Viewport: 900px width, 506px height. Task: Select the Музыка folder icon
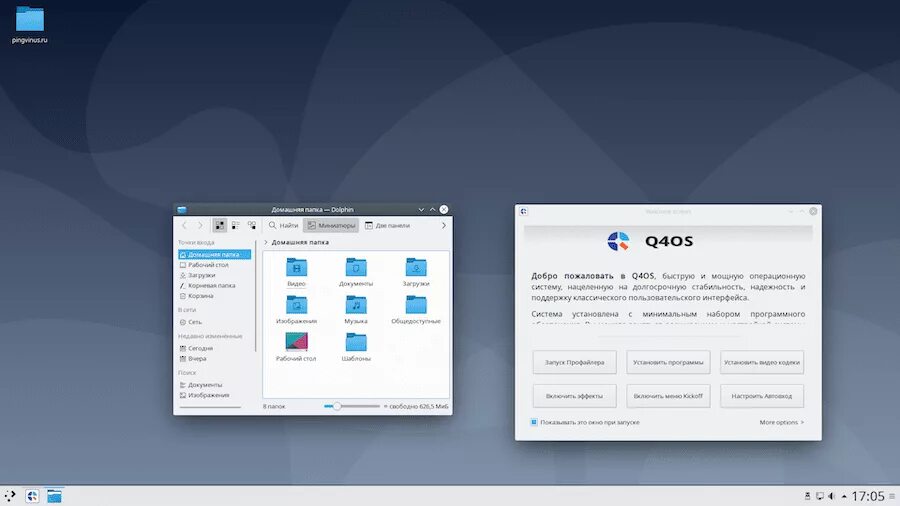(356, 305)
